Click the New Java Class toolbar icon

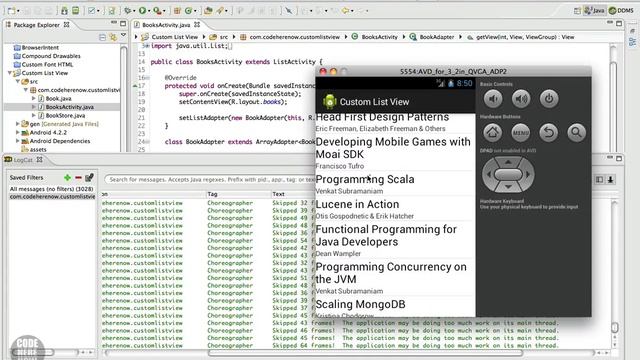[x=189, y=11]
